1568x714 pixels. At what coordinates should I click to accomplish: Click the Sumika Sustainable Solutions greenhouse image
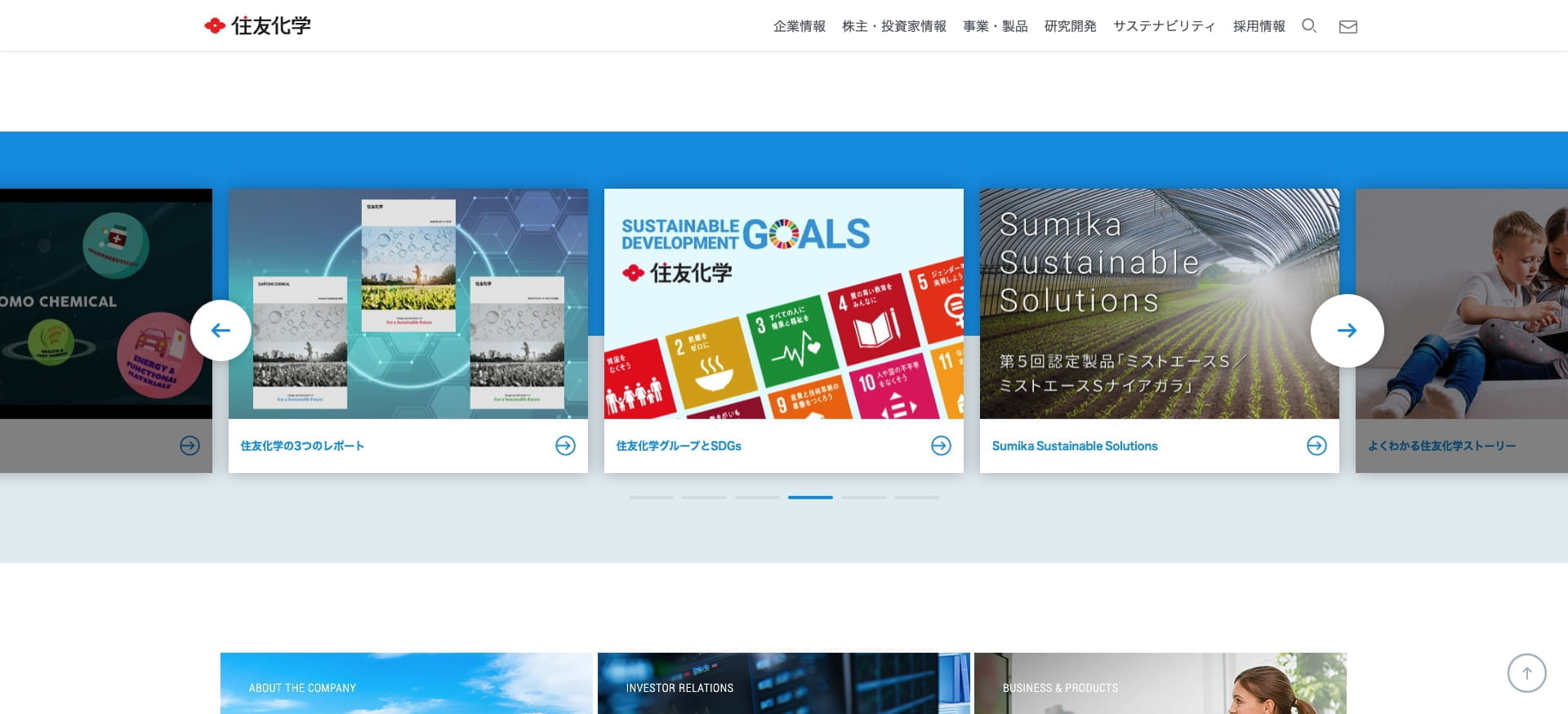point(1160,304)
